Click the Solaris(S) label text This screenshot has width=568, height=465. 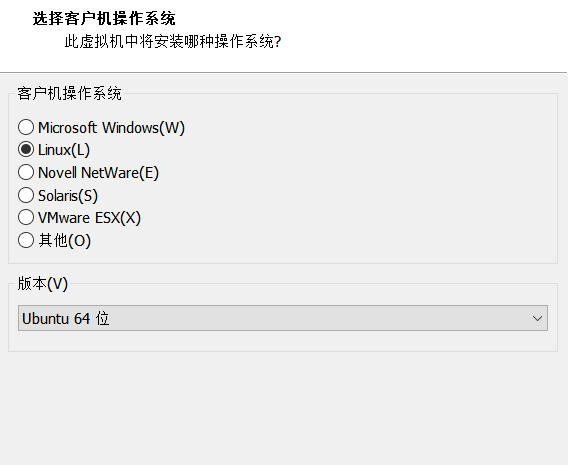[68, 196]
